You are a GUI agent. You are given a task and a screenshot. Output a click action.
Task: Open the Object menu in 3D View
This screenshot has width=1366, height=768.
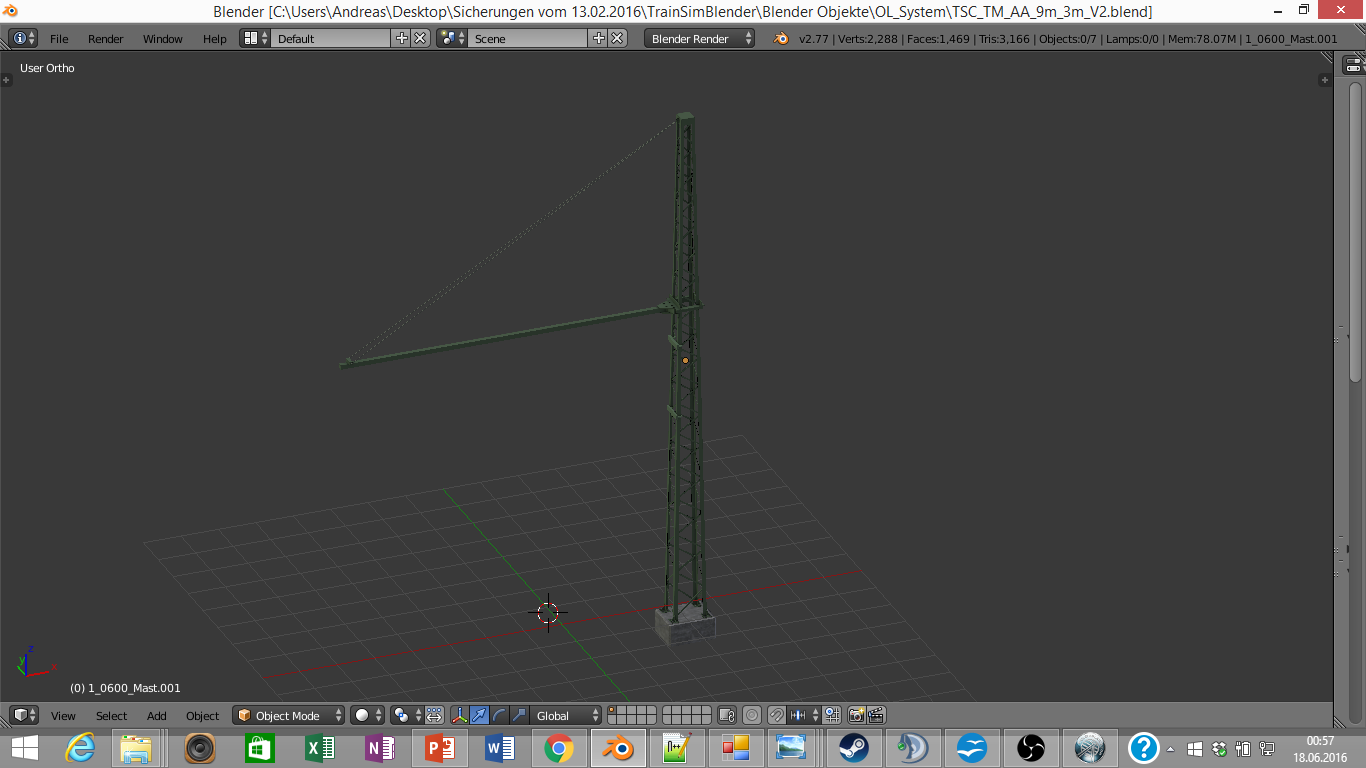pos(203,716)
